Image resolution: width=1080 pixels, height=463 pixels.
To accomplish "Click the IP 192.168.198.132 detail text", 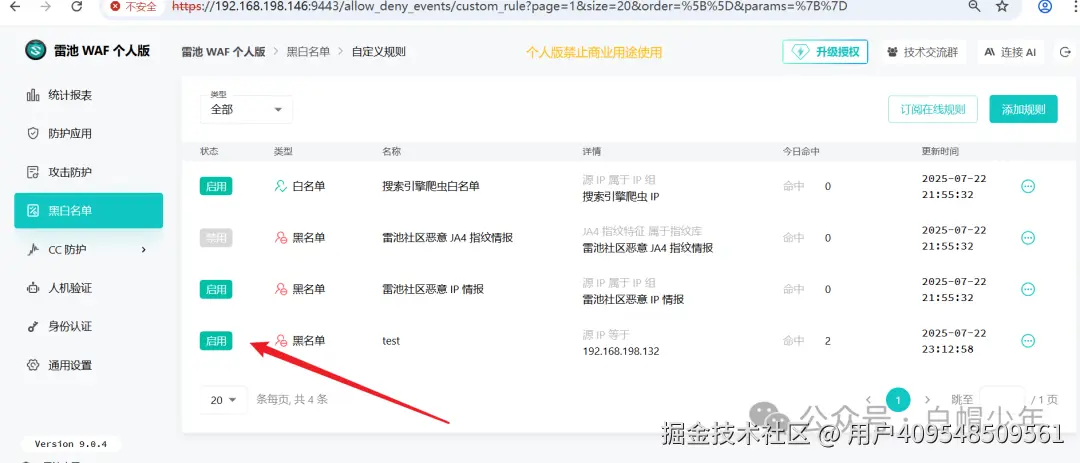I will [621, 351].
